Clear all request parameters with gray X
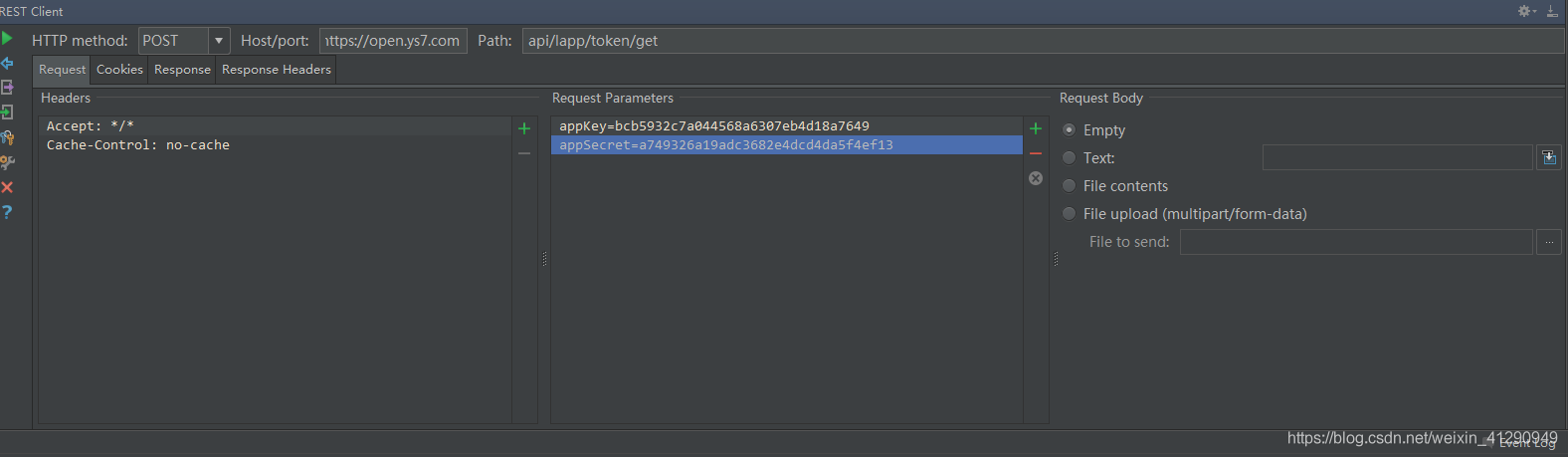Viewport: 1568px width, 457px height. (x=1036, y=178)
